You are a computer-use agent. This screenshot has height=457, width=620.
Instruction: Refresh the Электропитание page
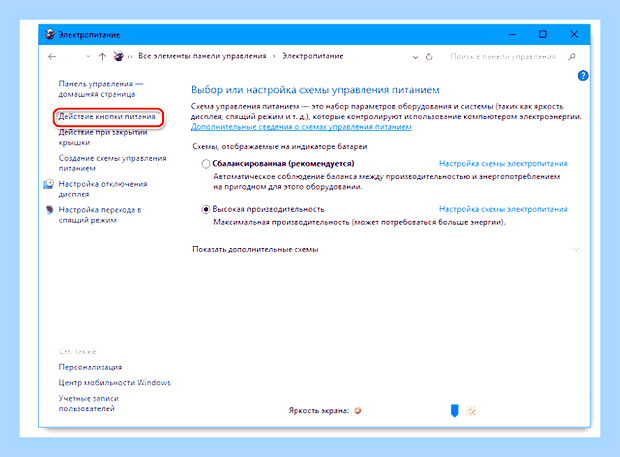429,57
